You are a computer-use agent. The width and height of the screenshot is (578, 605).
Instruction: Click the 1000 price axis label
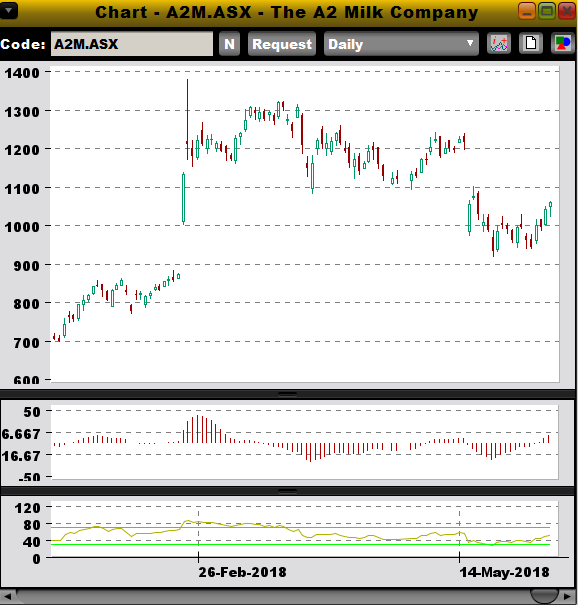pos(22,227)
